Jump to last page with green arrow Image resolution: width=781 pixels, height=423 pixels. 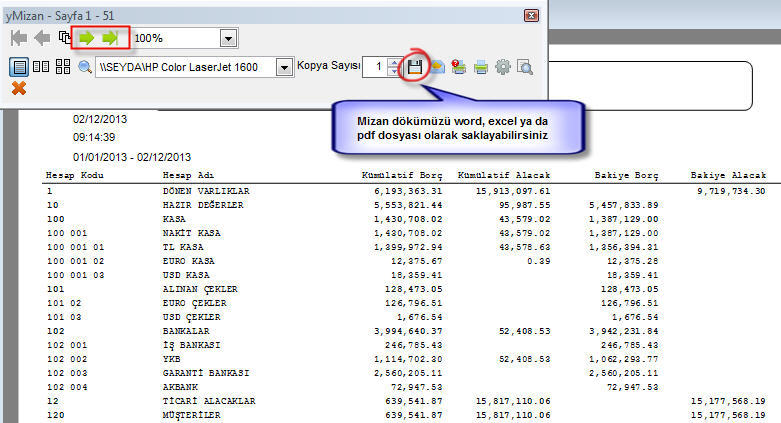click(x=112, y=38)
